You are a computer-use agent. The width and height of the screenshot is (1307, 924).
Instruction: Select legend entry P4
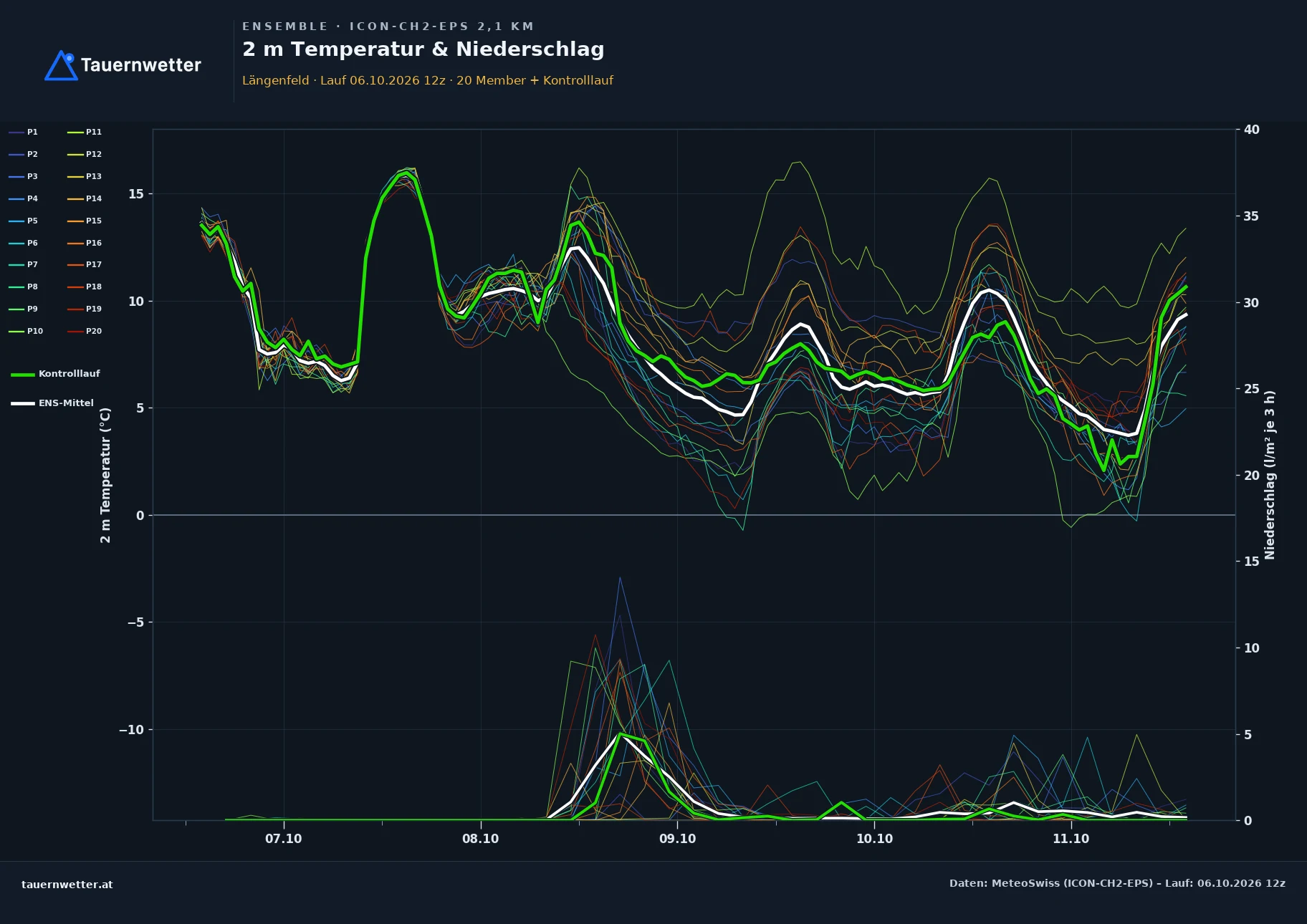pos(24,198)
